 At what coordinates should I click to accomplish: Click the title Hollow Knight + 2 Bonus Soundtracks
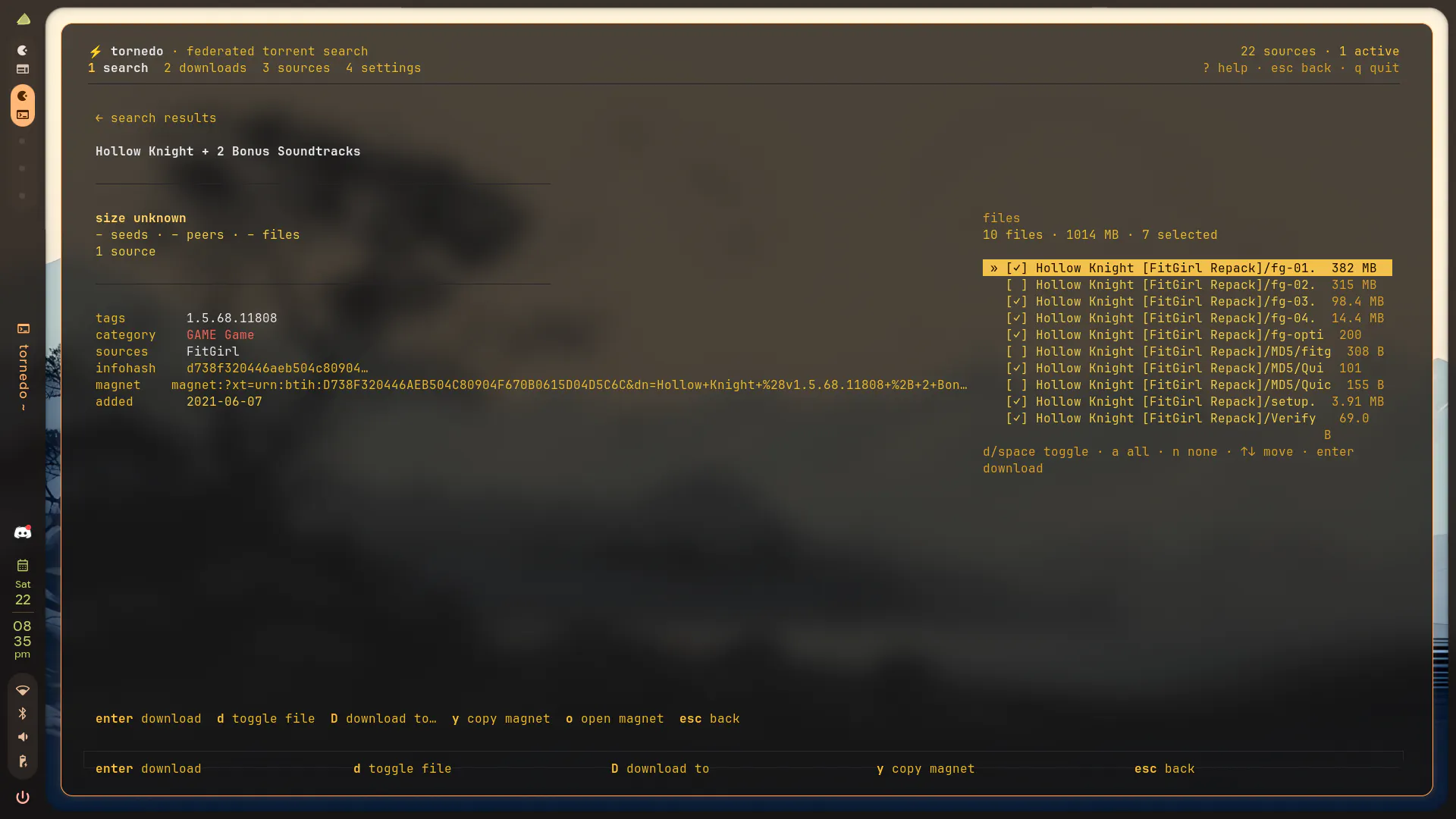(x=228, y=152)
